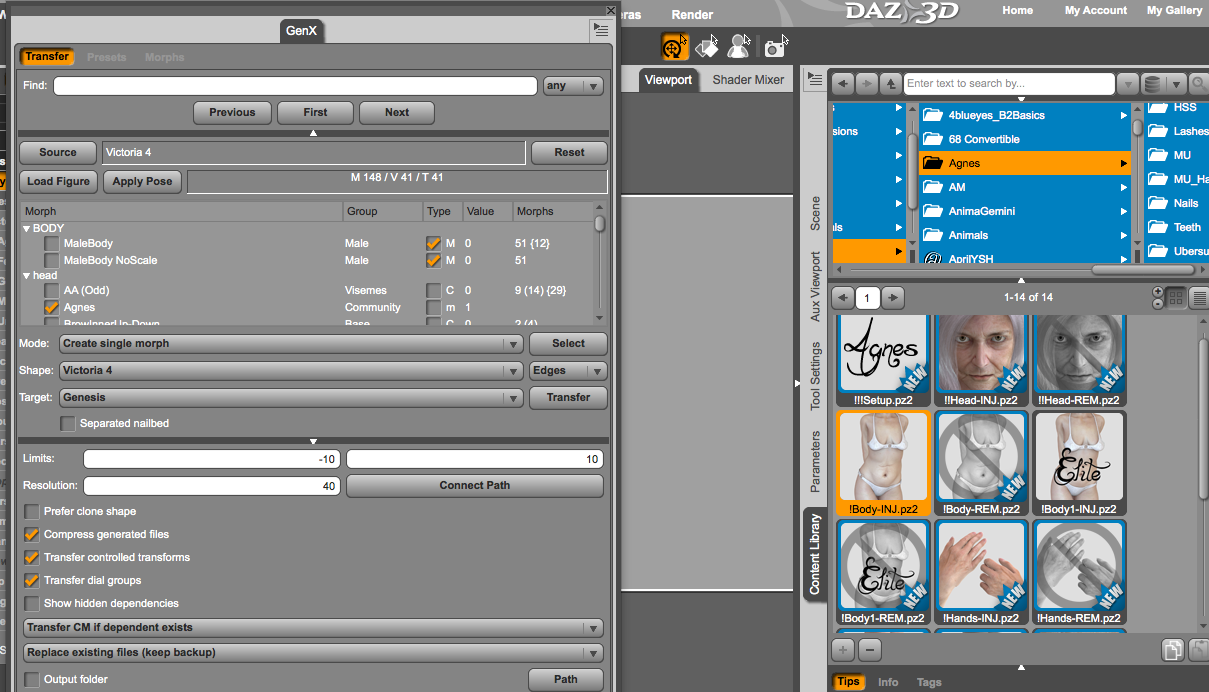
Task: Click the copy pages icon
Action: 1172,651
